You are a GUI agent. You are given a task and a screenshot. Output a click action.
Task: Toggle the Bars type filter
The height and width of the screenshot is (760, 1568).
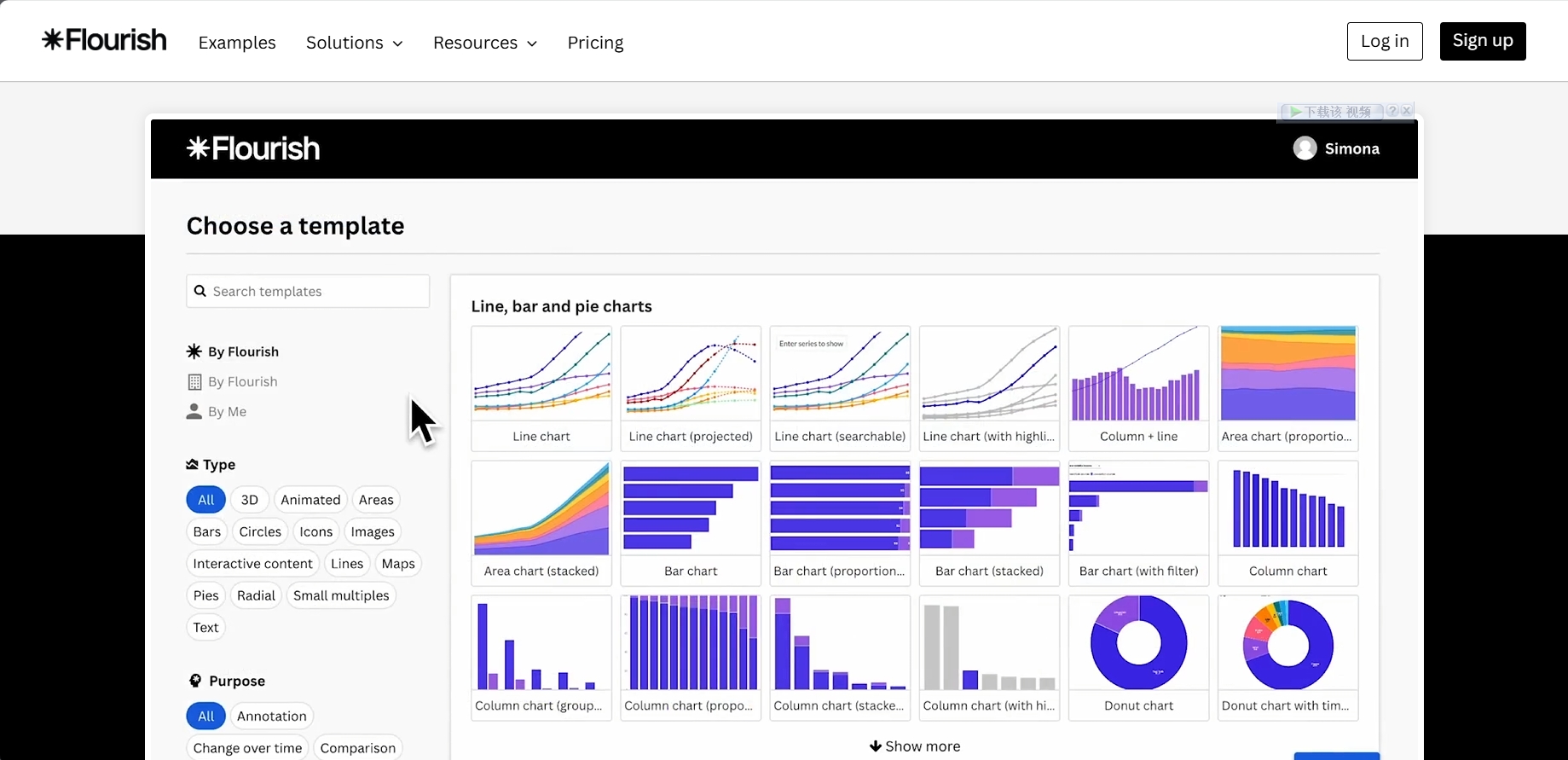click(206, 531)
